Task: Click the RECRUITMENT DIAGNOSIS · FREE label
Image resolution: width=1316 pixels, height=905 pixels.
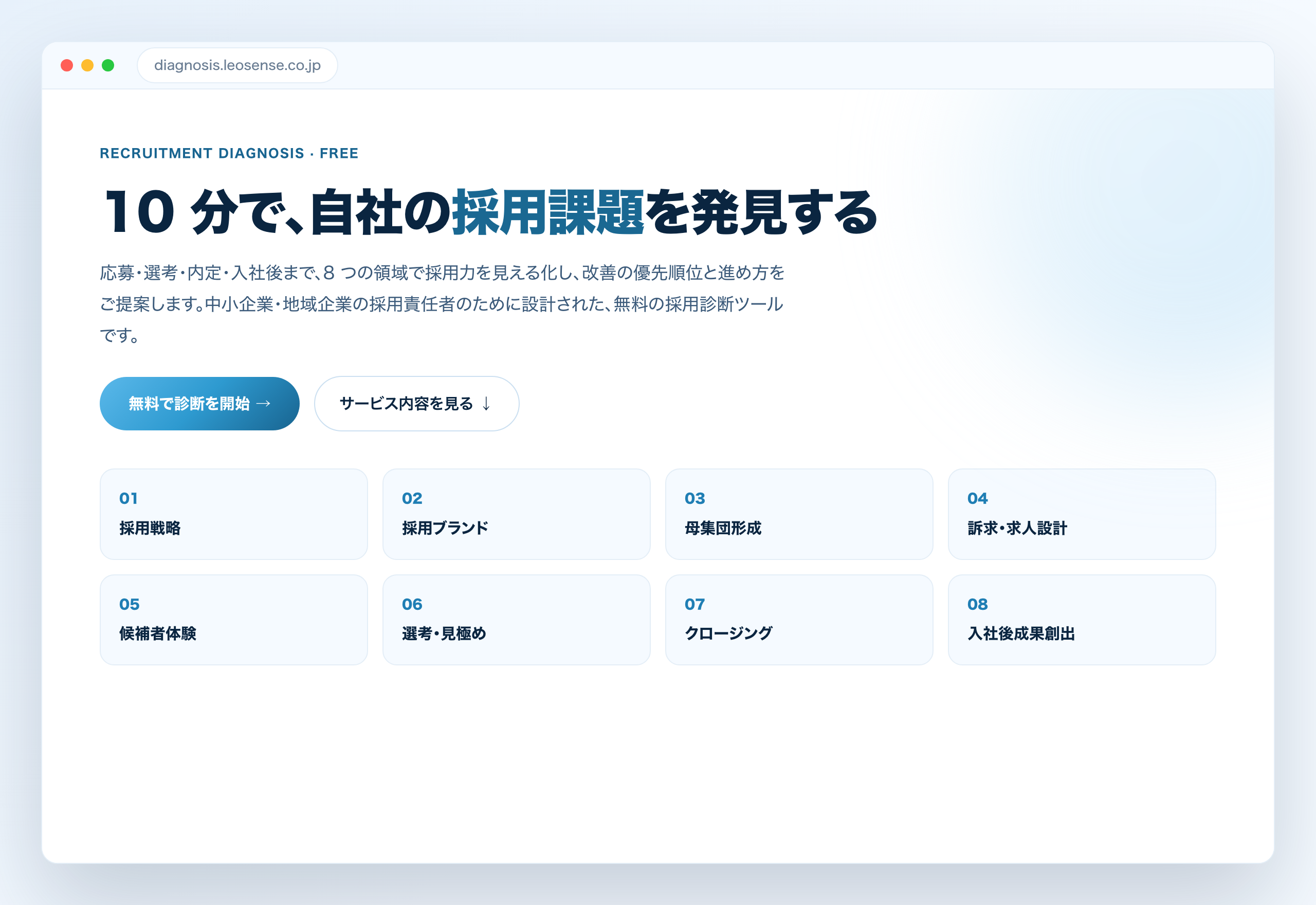Action: tap(229, 153)
